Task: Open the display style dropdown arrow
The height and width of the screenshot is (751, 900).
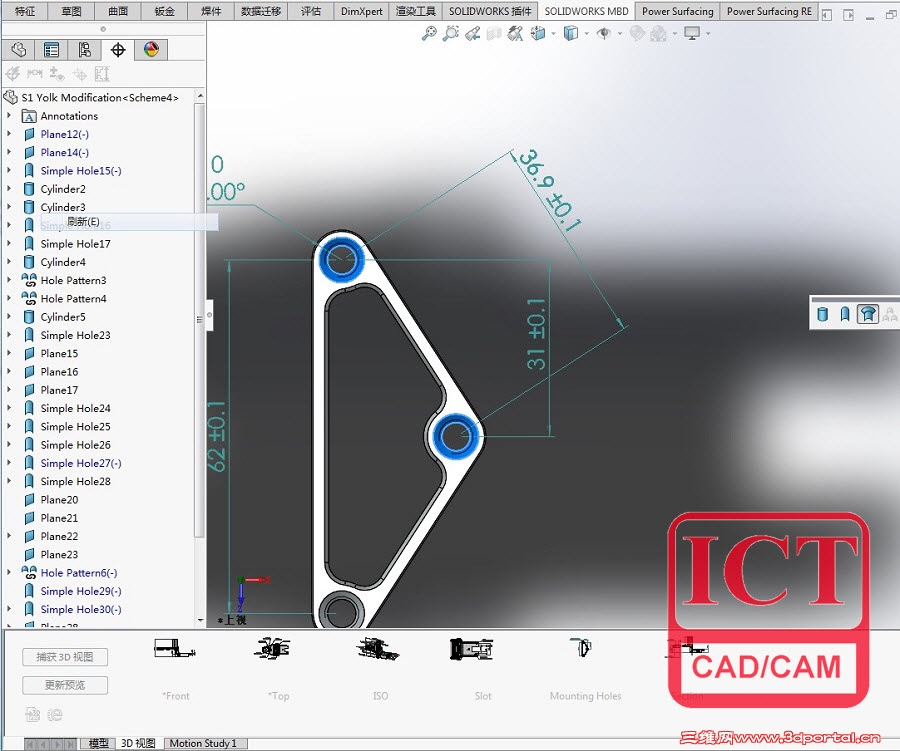Action: point(587,34)
